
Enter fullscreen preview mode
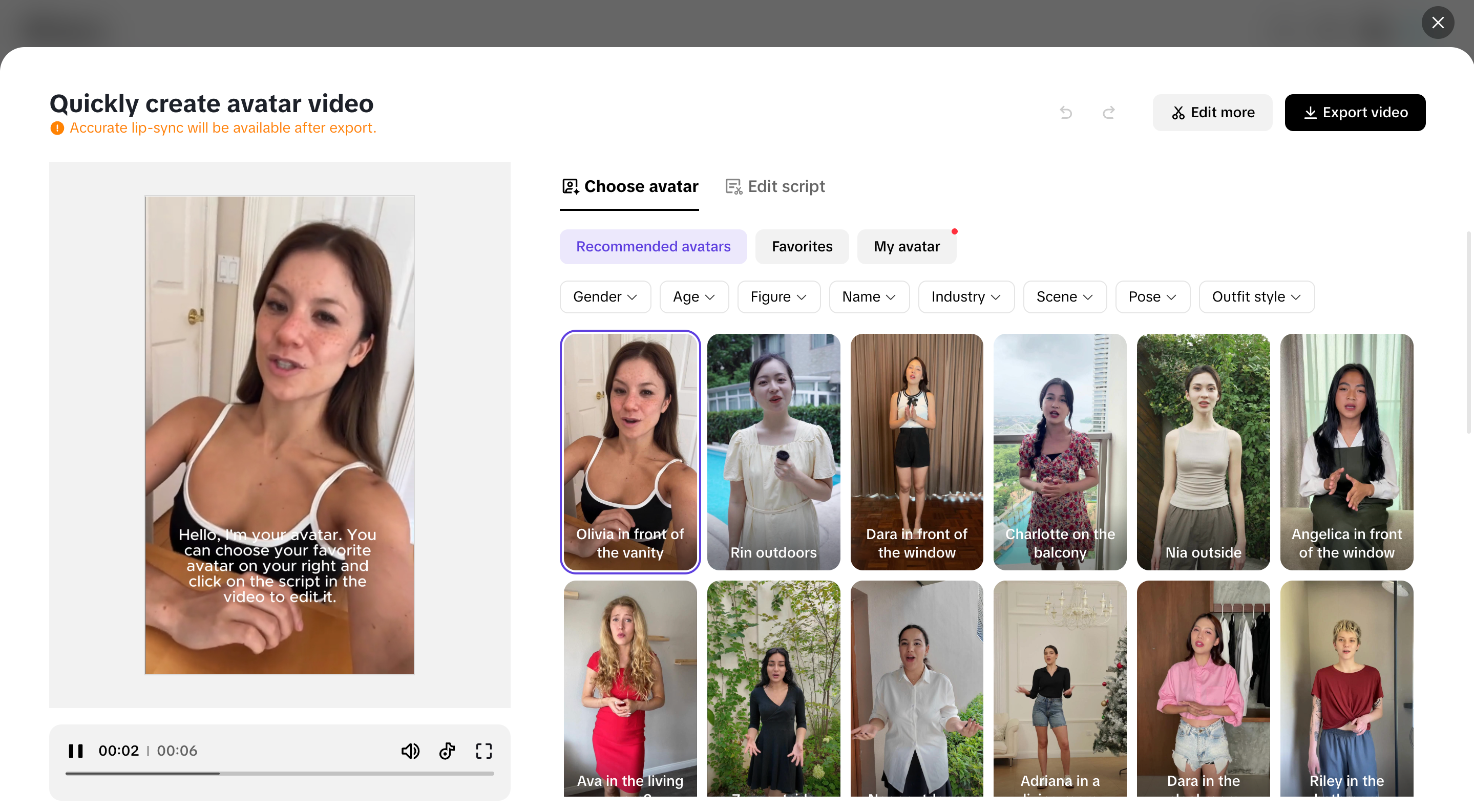pyautogui.click(x=483, y=750)
